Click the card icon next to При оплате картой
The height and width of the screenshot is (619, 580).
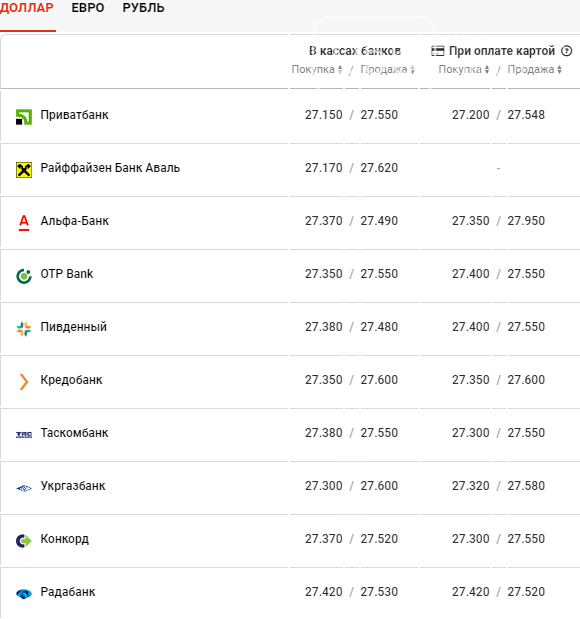[x=437, y=51]
